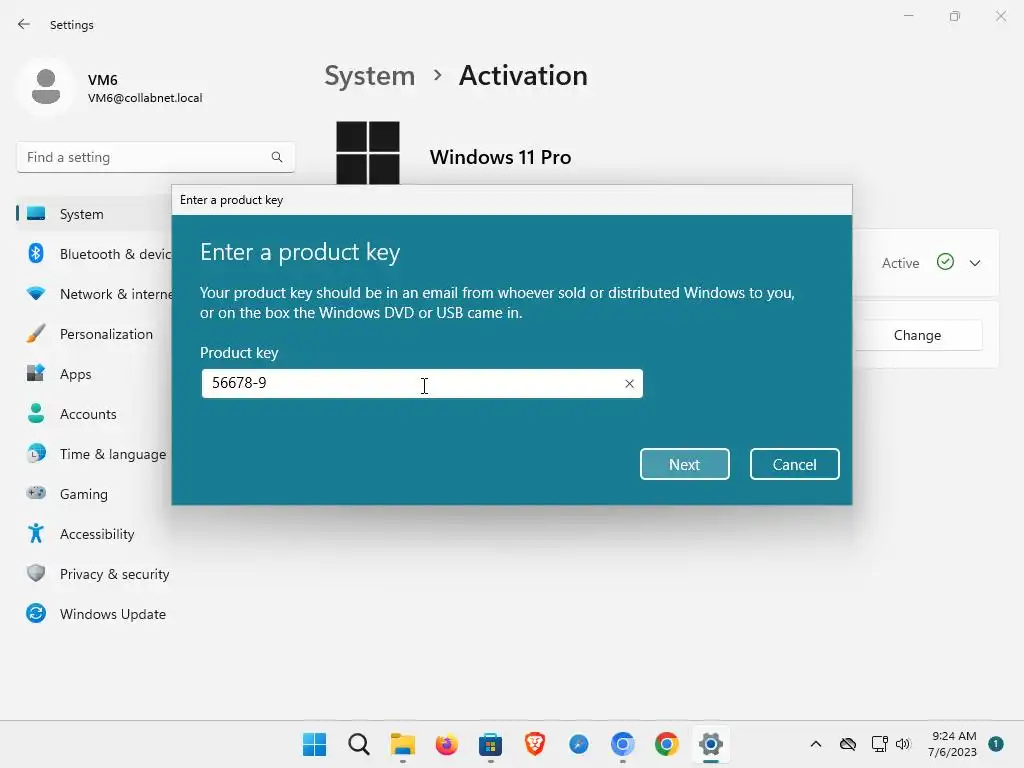
Task: Click the Windows Update sync icon
Action: point(36,613)
